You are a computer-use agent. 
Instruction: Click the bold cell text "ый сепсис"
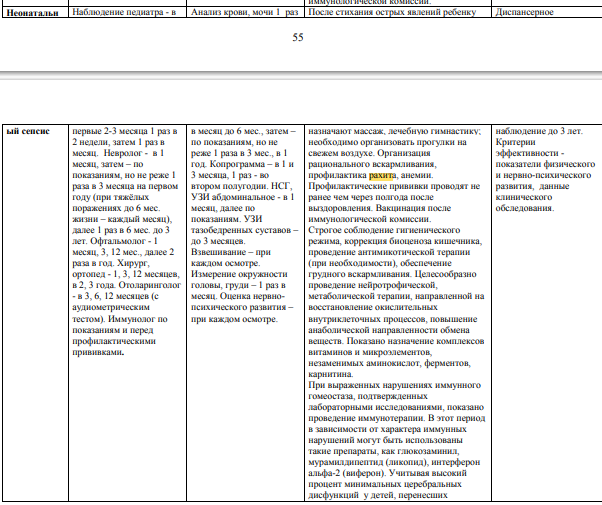(28, 131)
